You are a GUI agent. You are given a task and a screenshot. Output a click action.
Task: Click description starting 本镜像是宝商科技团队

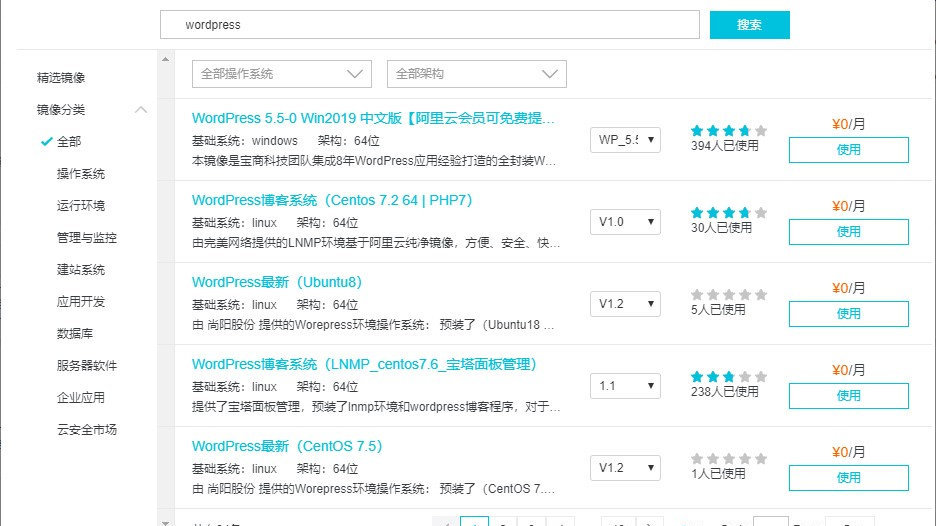[374, 161]
